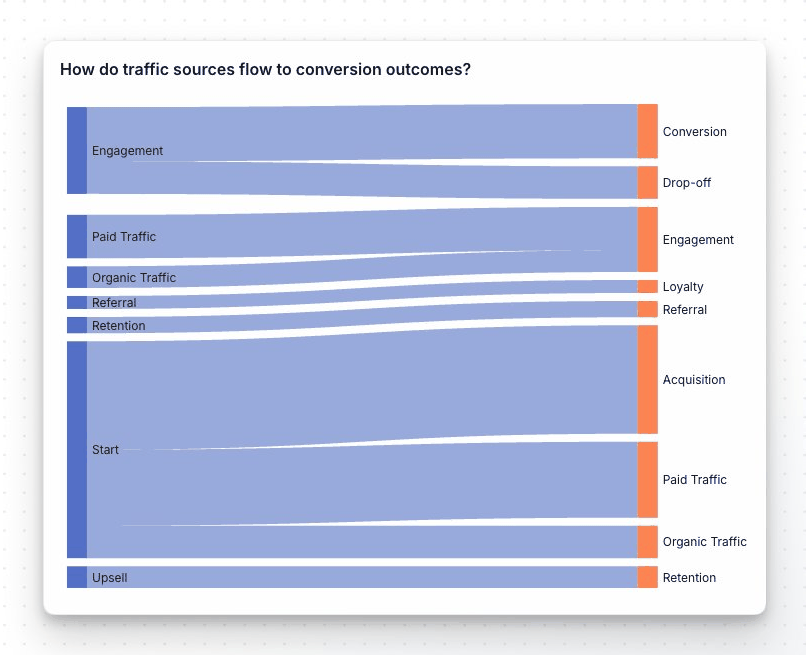Select the orange Conversion target node
The image size is (809, 655).
click(648, 131)
